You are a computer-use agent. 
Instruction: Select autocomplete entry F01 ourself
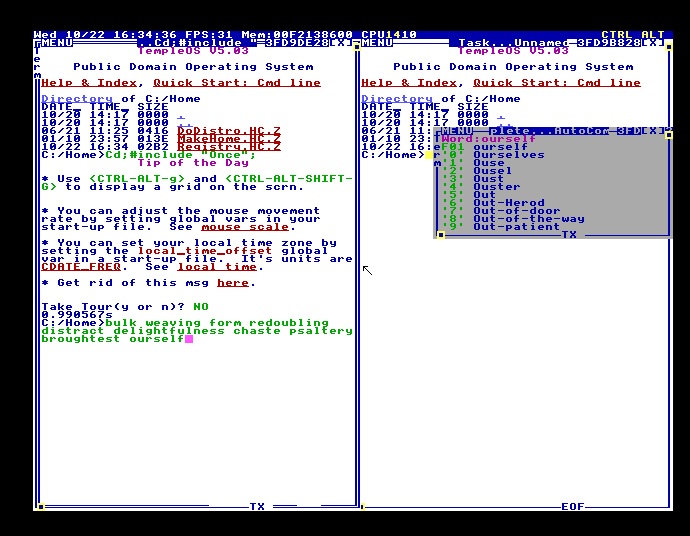click(484, 147)
